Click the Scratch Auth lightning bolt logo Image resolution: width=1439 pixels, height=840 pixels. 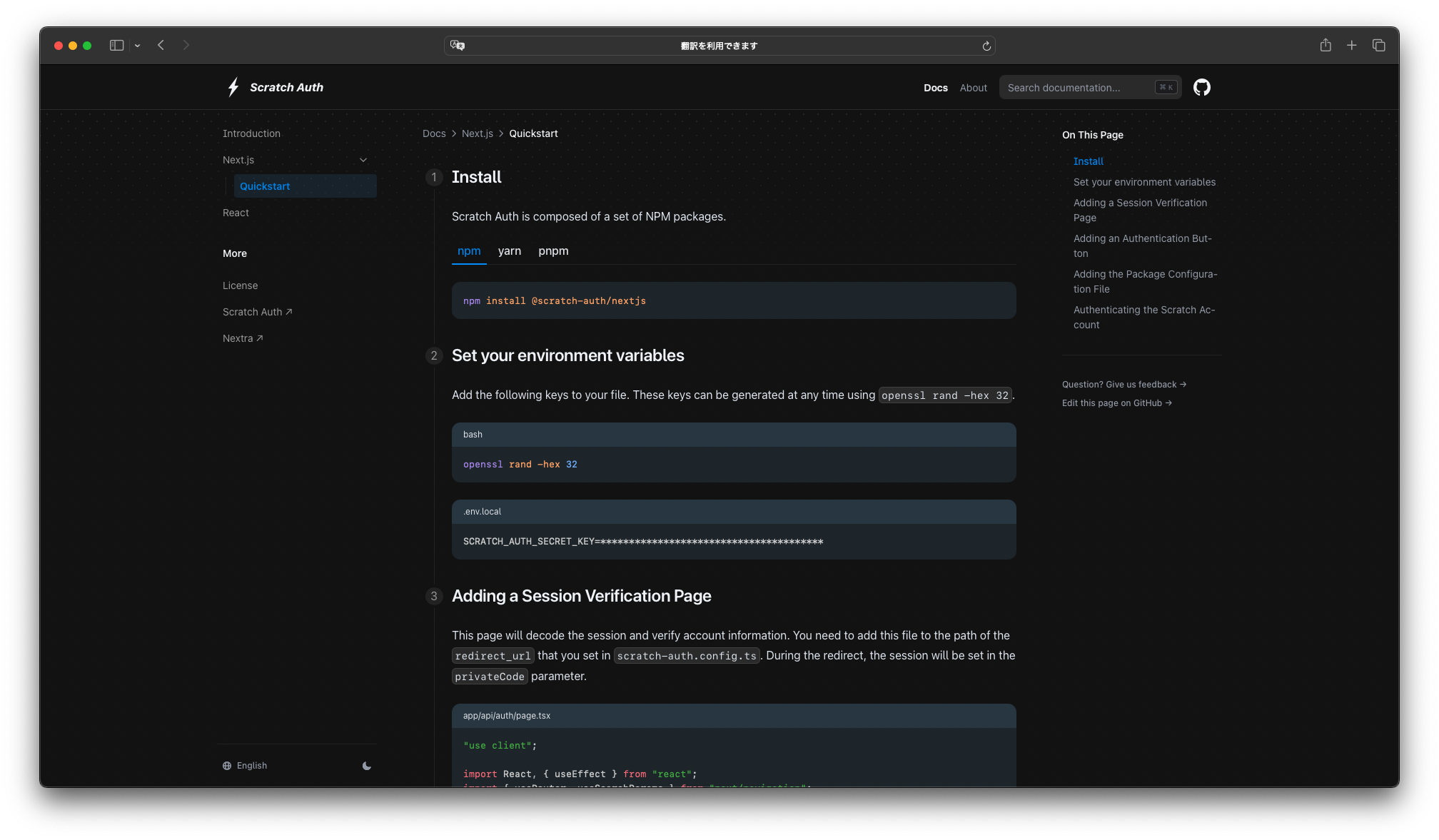click(233, 87)
